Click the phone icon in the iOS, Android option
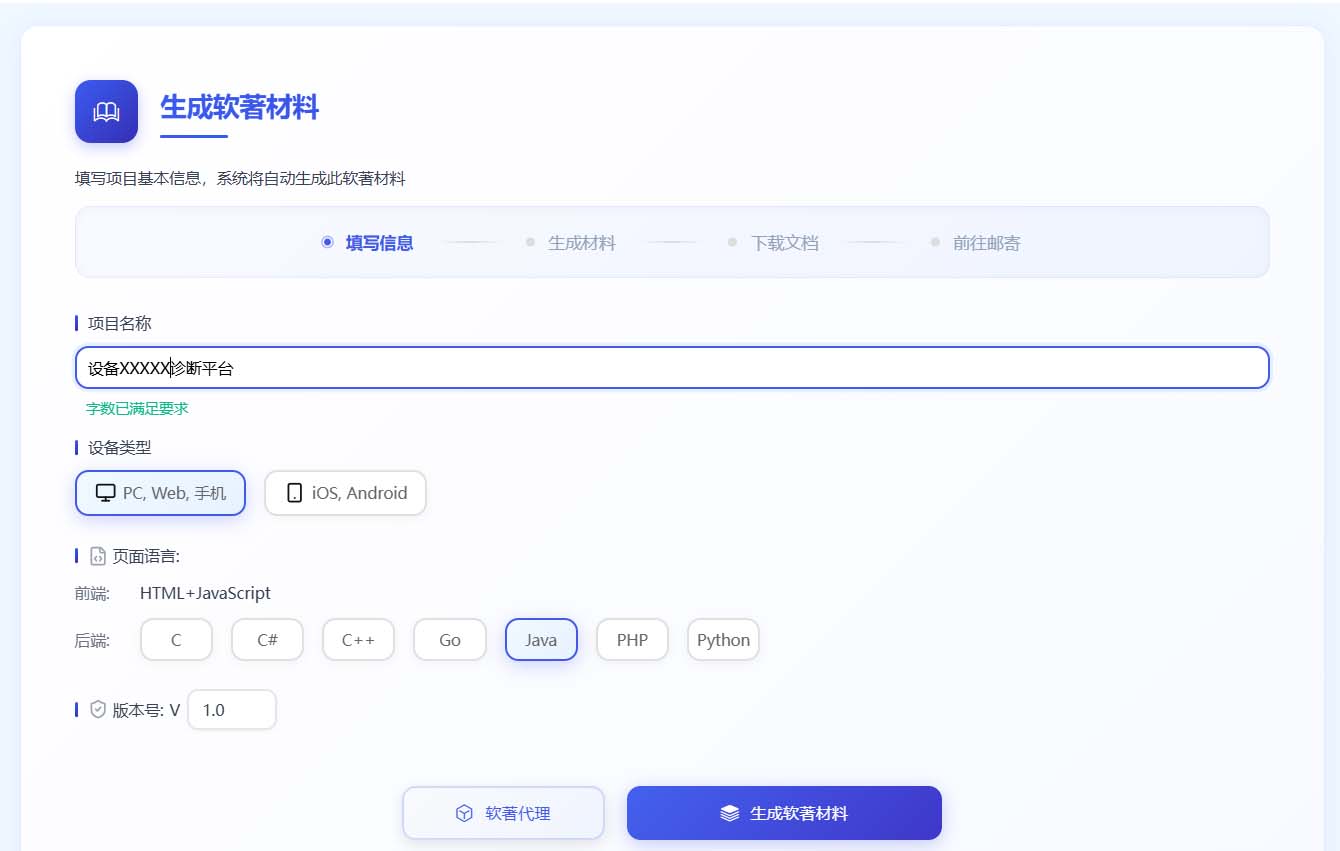1340x851 pixels. [x=292, y=492]
